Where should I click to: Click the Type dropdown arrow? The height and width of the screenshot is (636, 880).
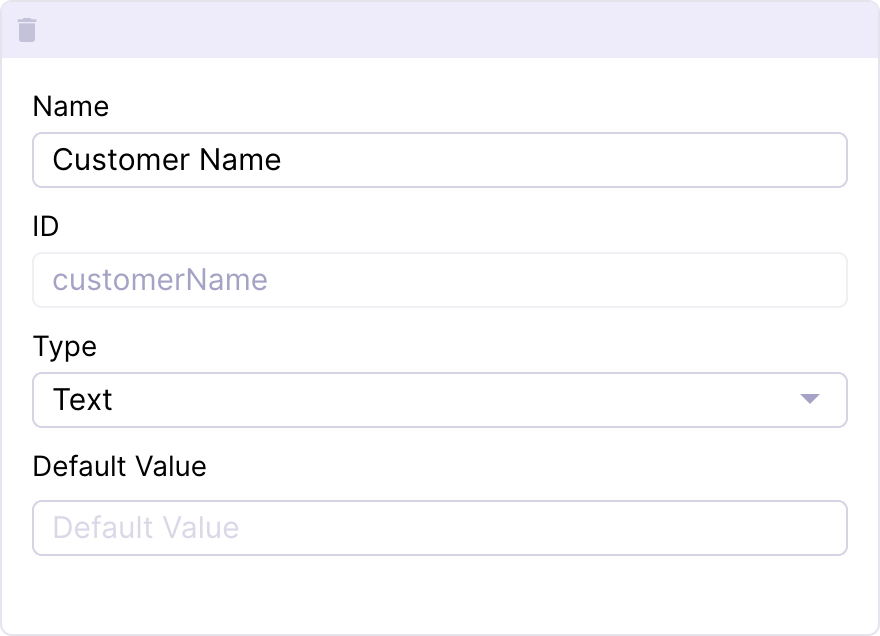[x=810, y=400]
